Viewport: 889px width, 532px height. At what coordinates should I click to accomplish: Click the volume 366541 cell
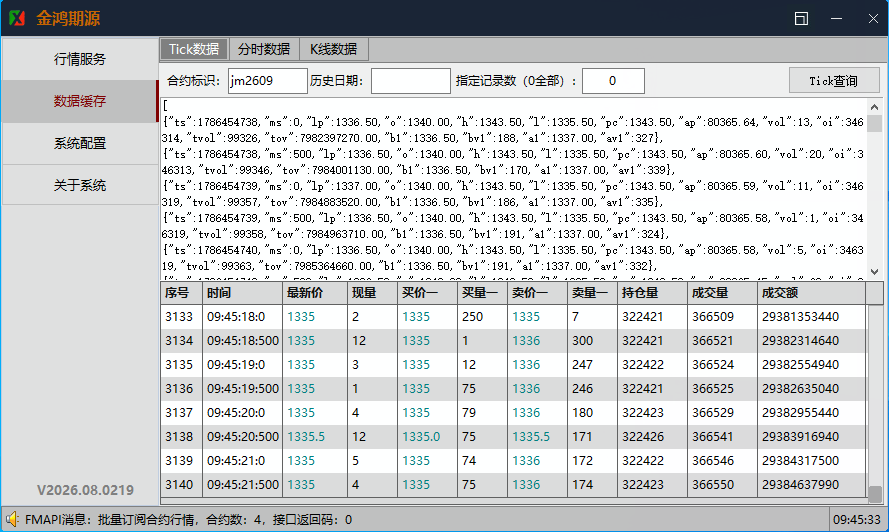click(x=722, y=437)
